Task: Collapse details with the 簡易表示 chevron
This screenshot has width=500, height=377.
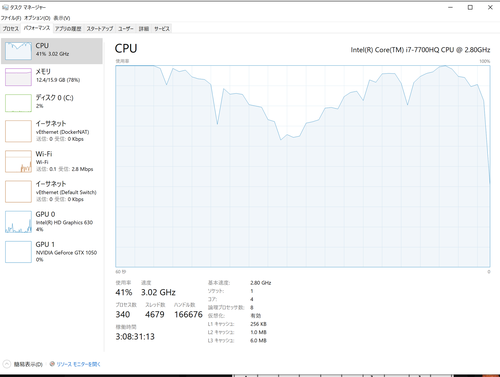Action: click(x=7, y=364)
